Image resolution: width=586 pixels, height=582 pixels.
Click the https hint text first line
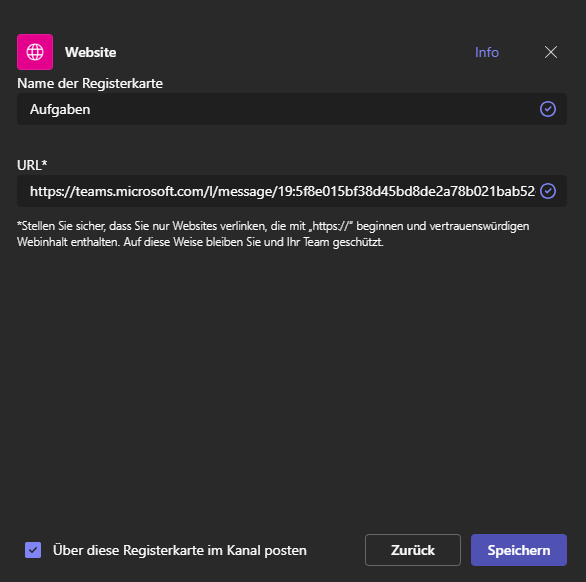click(273, 226)
